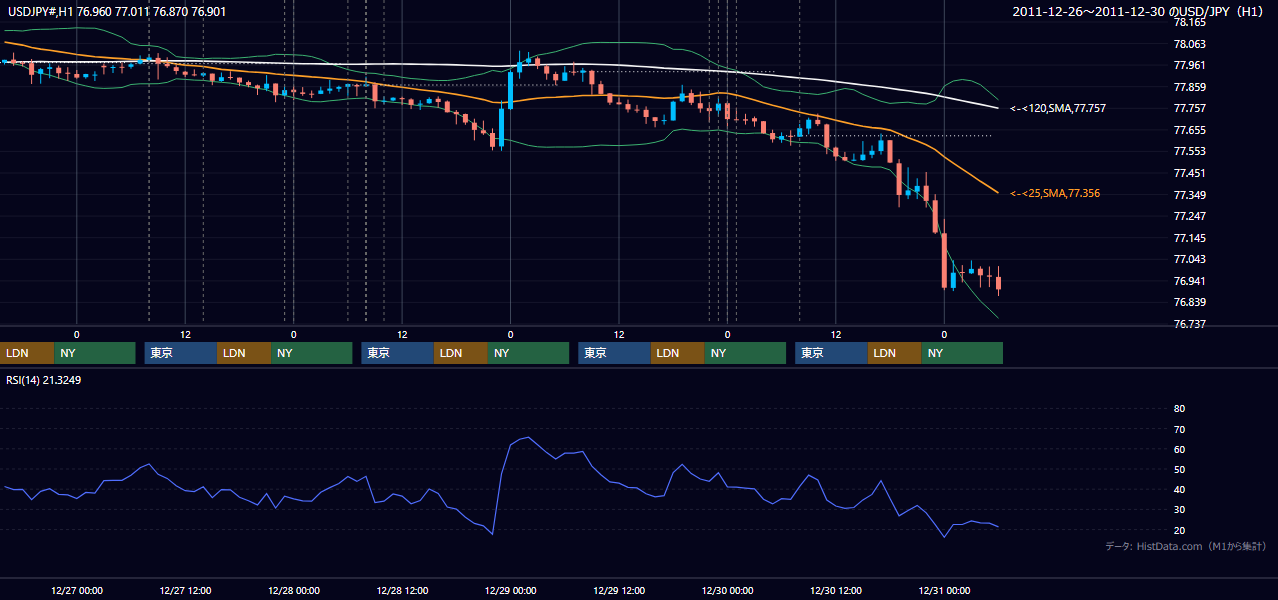The image size is (1278, 600).
Task: Click the LDN session bar above 12/30 12:00
Action: (895, 353)
